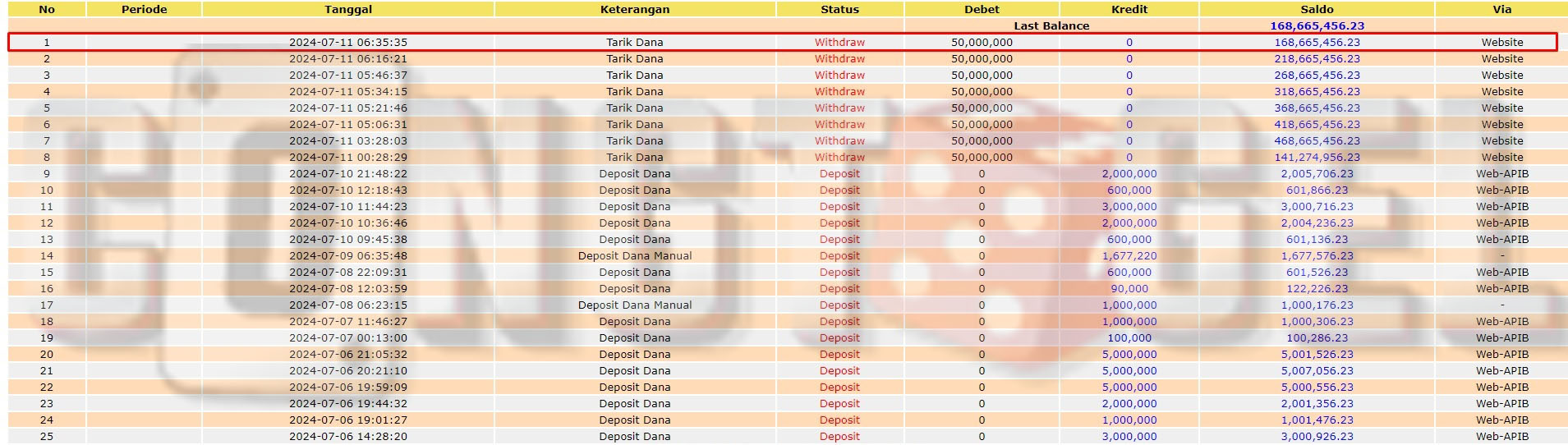Click the Kredit column header
This screenshot has height=445, width=1568.
click(1129, 10)
